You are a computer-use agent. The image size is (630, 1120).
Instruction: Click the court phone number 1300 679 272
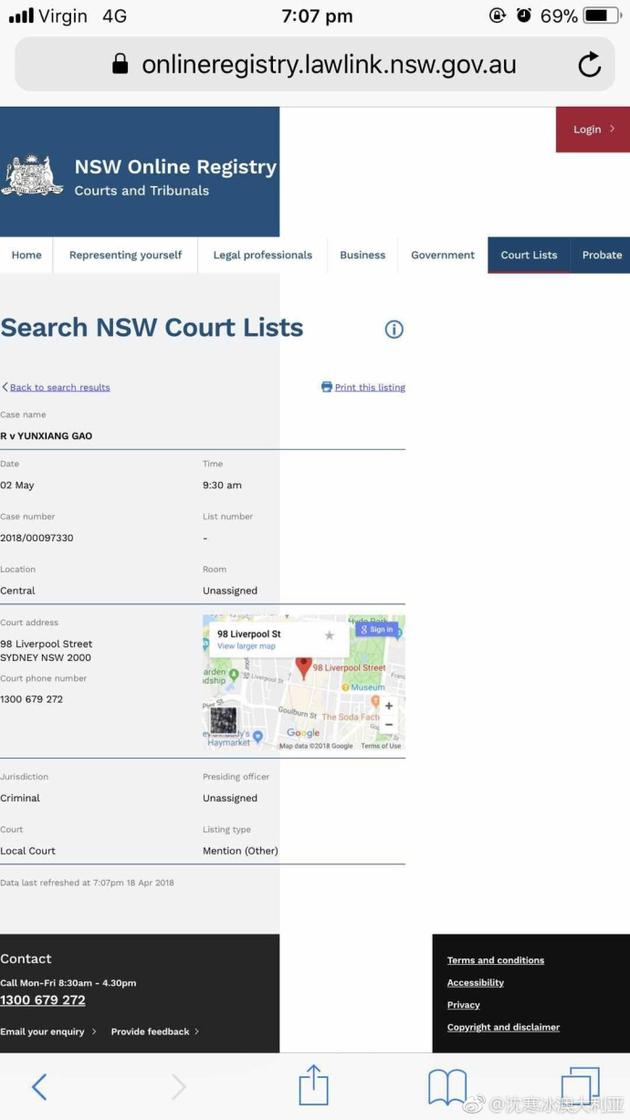[x=31, y=699]
